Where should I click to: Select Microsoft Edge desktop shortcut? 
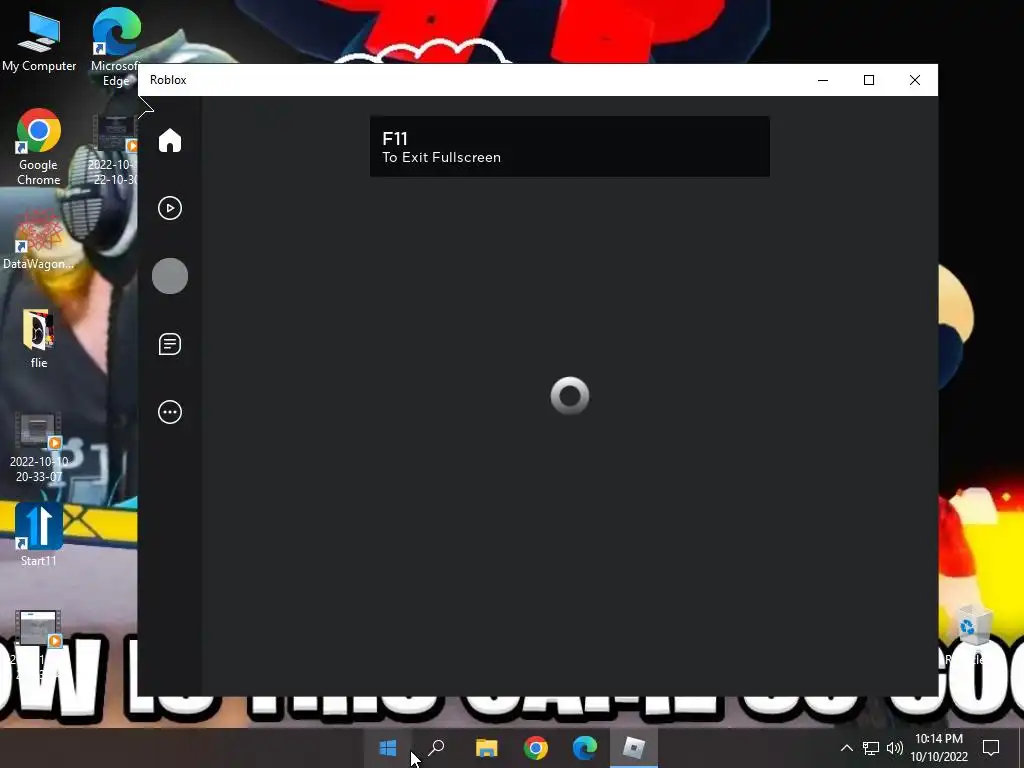point(116,46)
